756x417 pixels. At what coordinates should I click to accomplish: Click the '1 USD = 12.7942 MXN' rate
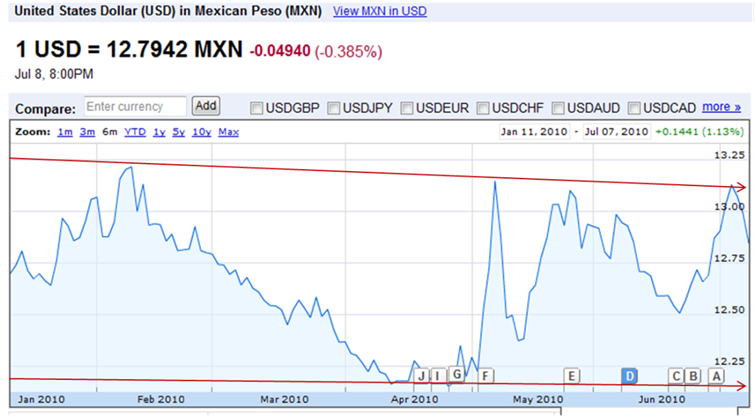click(x=129, y=49)
